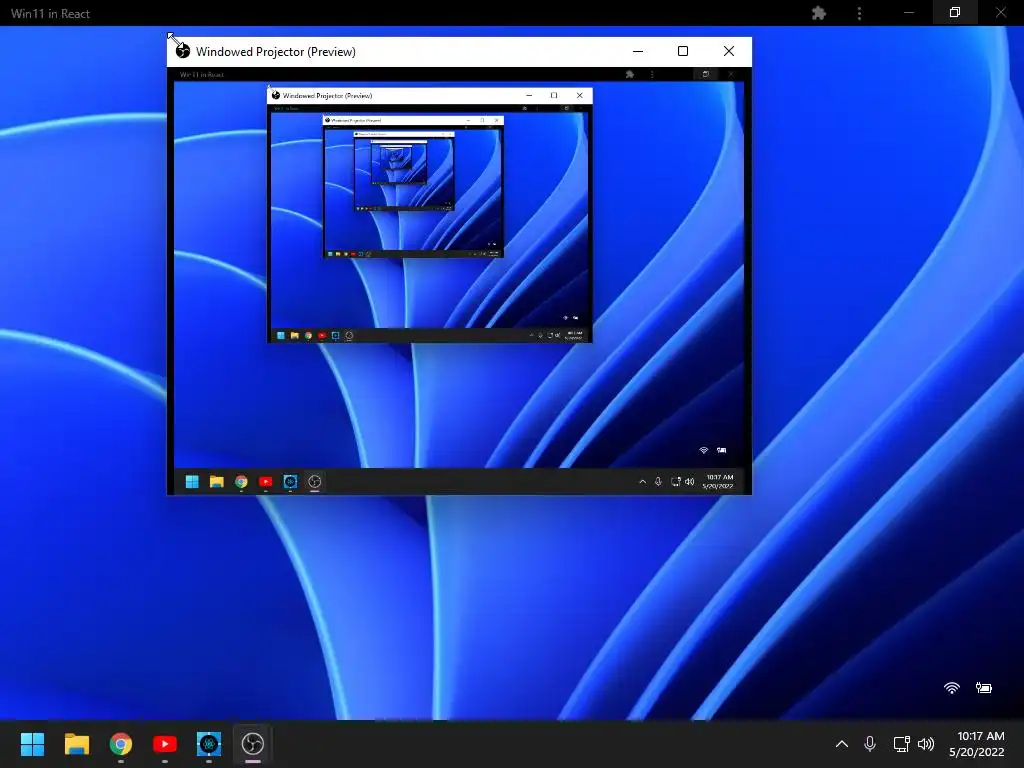Click the microphone icon in system tray
This screenshot has height=768, width=1024.
[870, 744]
